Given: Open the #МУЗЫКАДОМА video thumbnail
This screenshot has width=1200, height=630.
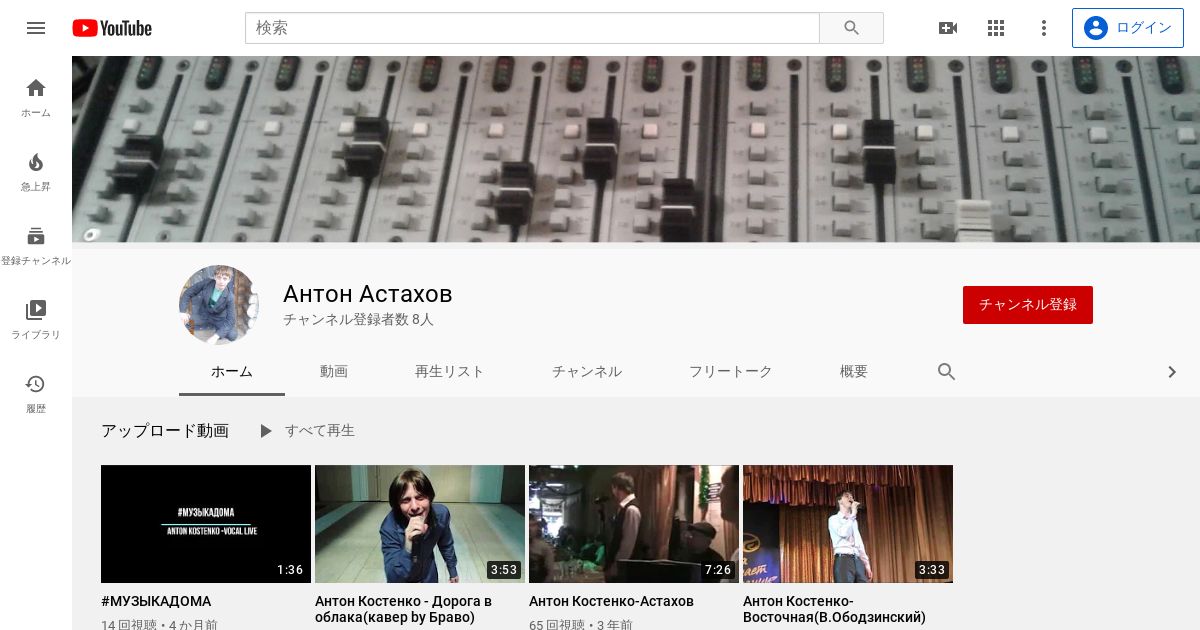Looking at the screenshot, I should coord(206,524).
